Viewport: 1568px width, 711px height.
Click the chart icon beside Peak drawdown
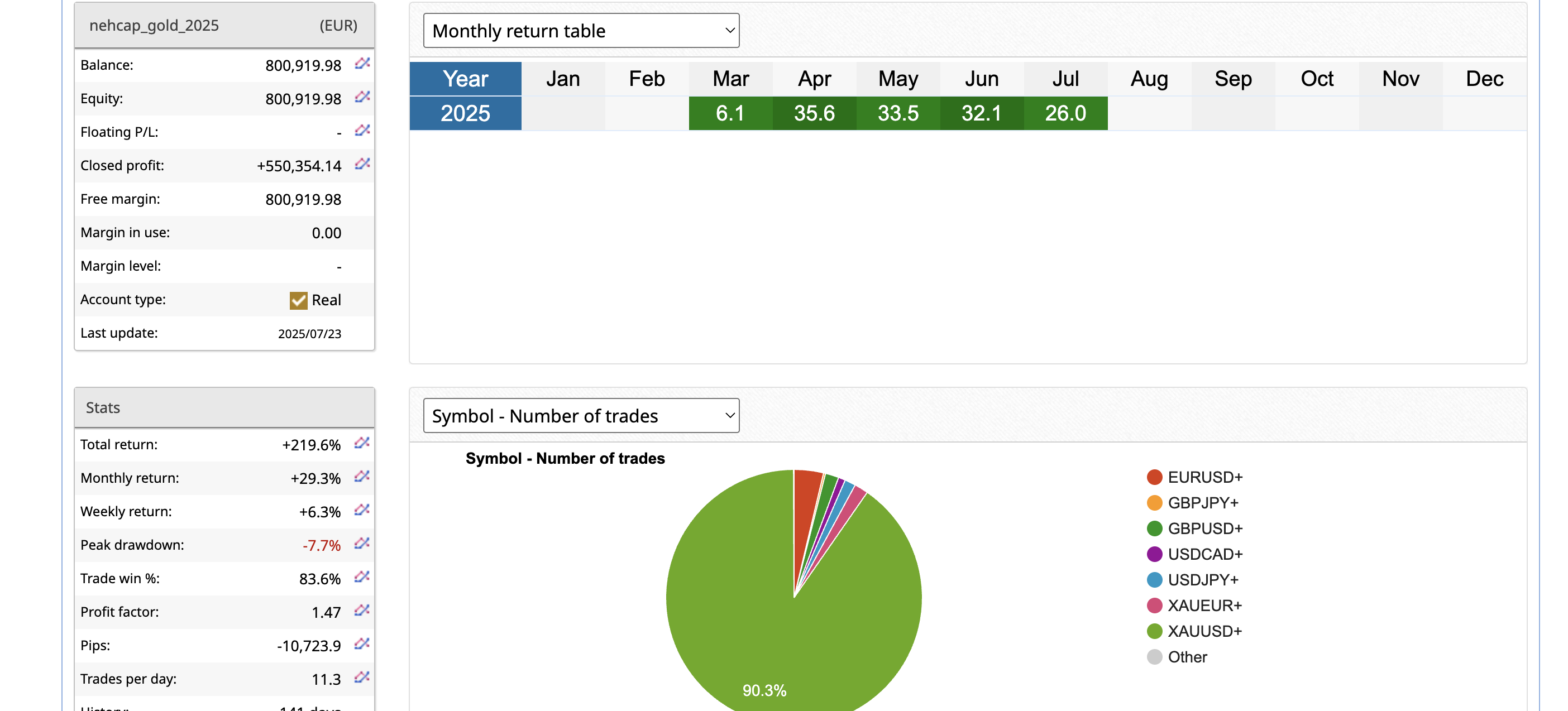362,543
